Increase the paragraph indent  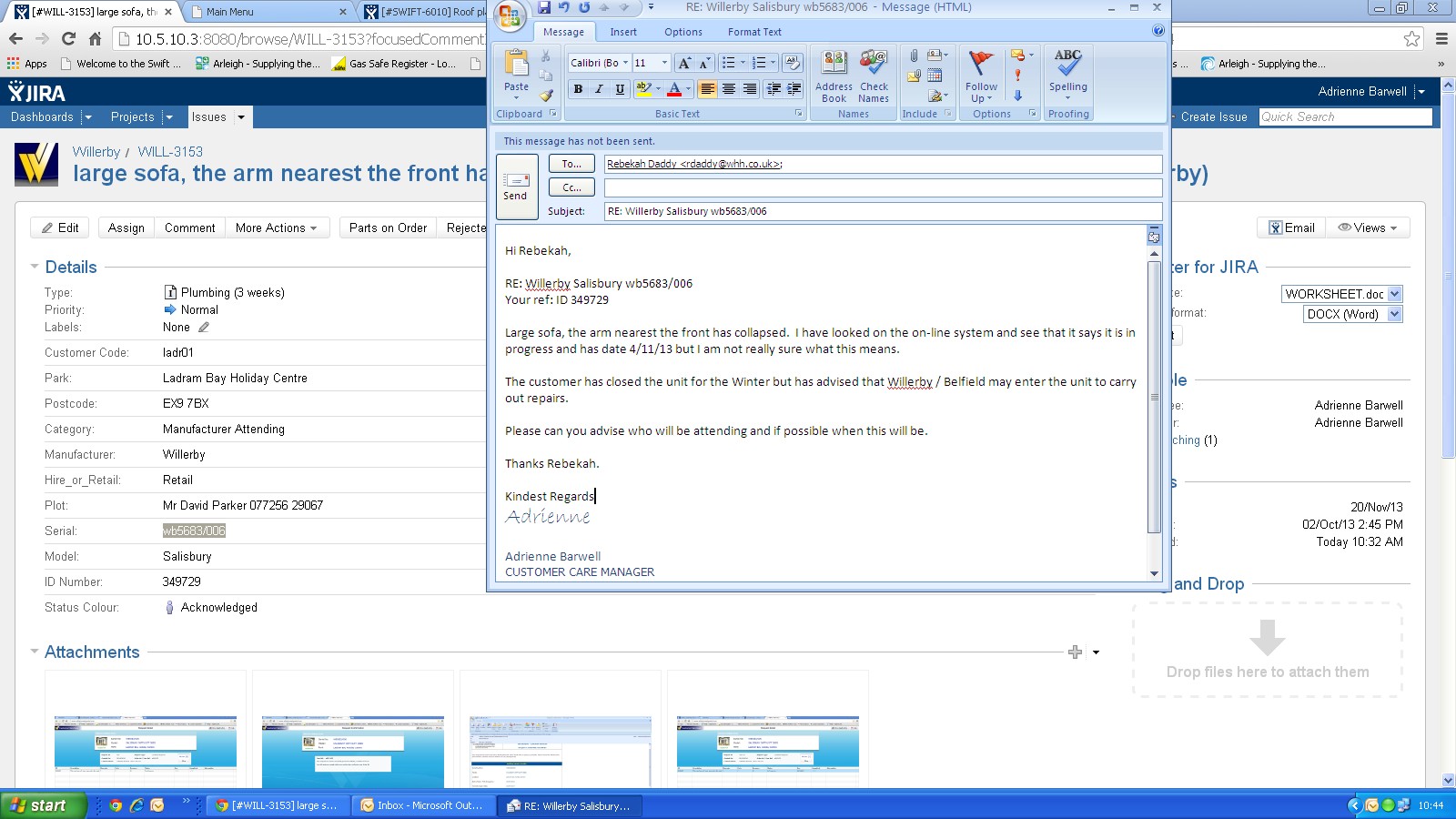click(794, 88)
